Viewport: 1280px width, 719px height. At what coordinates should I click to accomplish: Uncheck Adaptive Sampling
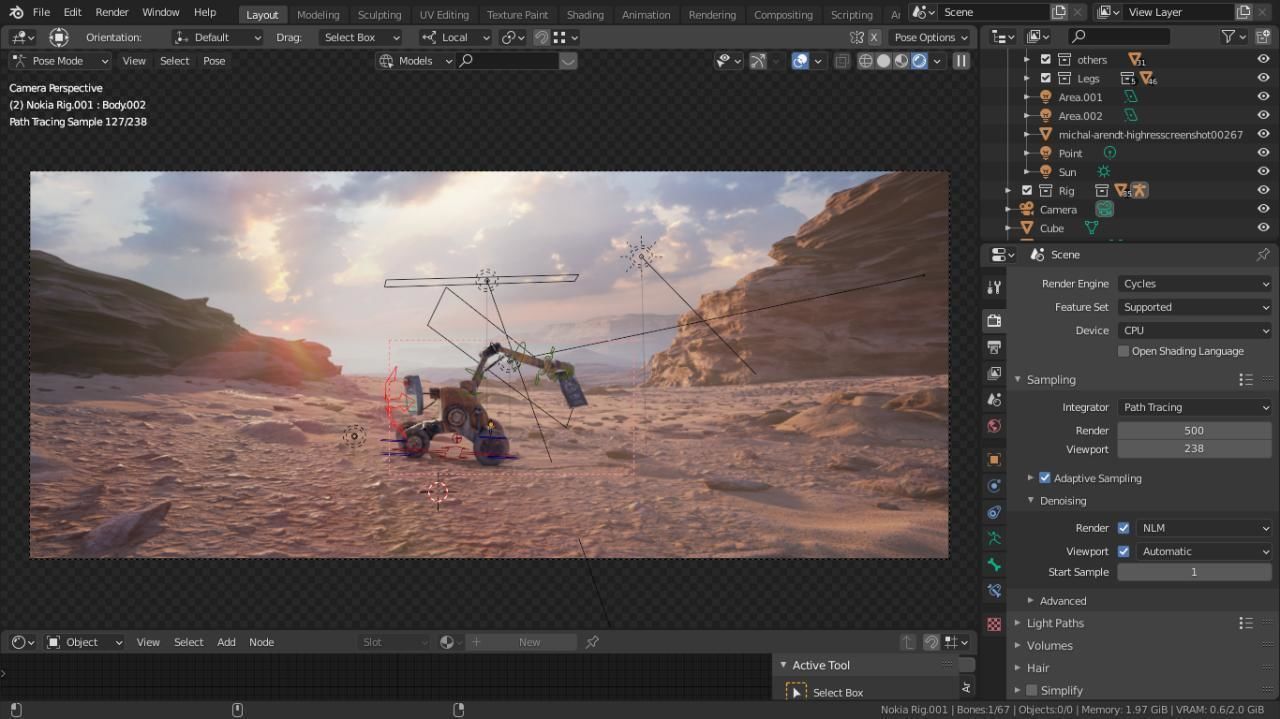coord(1045,478)
